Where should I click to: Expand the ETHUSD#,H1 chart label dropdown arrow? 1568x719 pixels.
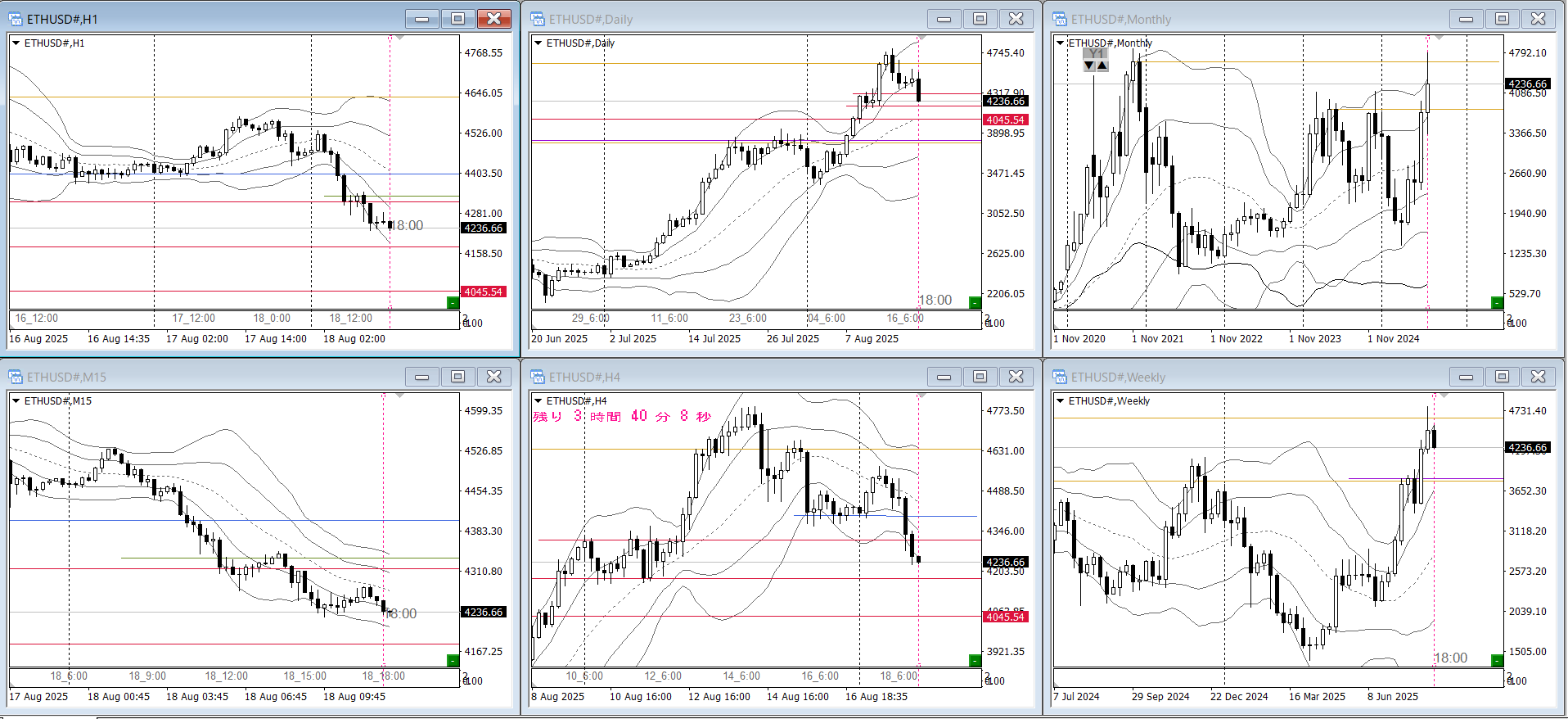(16, 43)
